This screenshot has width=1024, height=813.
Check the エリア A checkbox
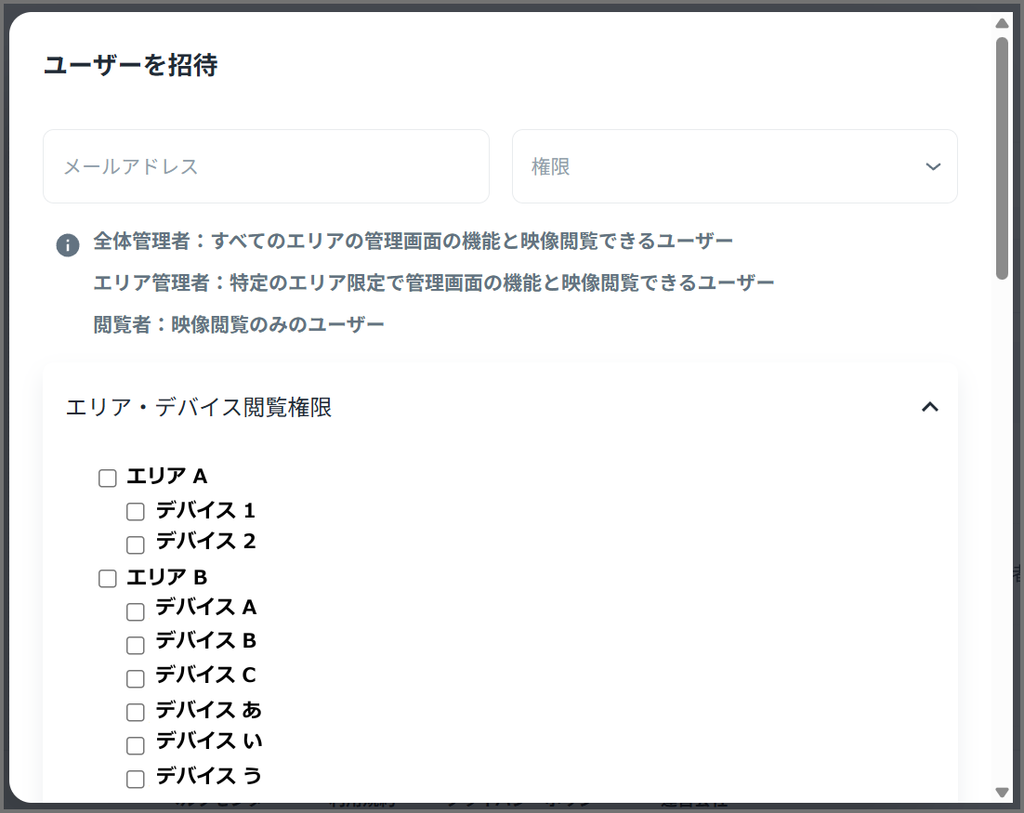tap(108, 478)
